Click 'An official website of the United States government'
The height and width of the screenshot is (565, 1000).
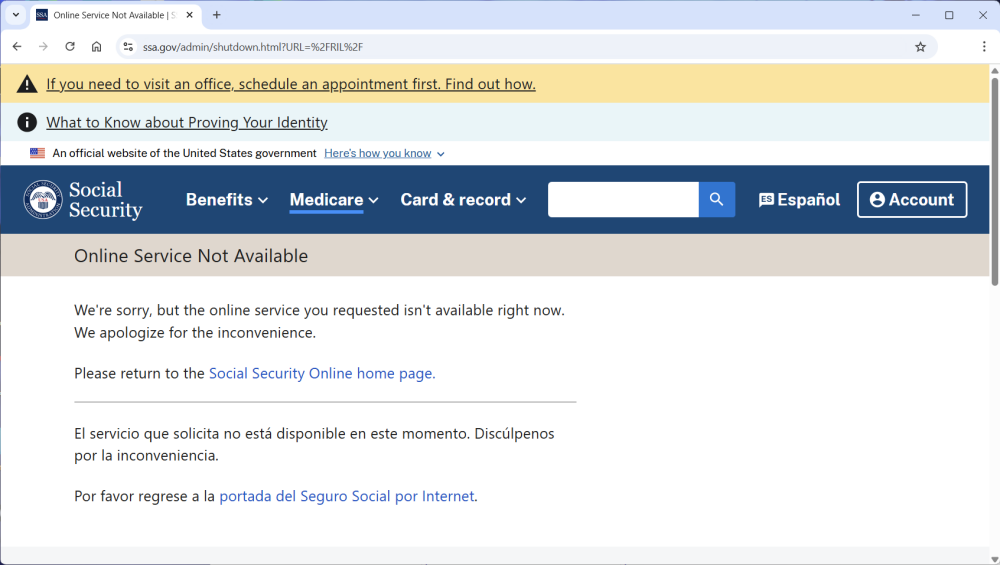184,153
